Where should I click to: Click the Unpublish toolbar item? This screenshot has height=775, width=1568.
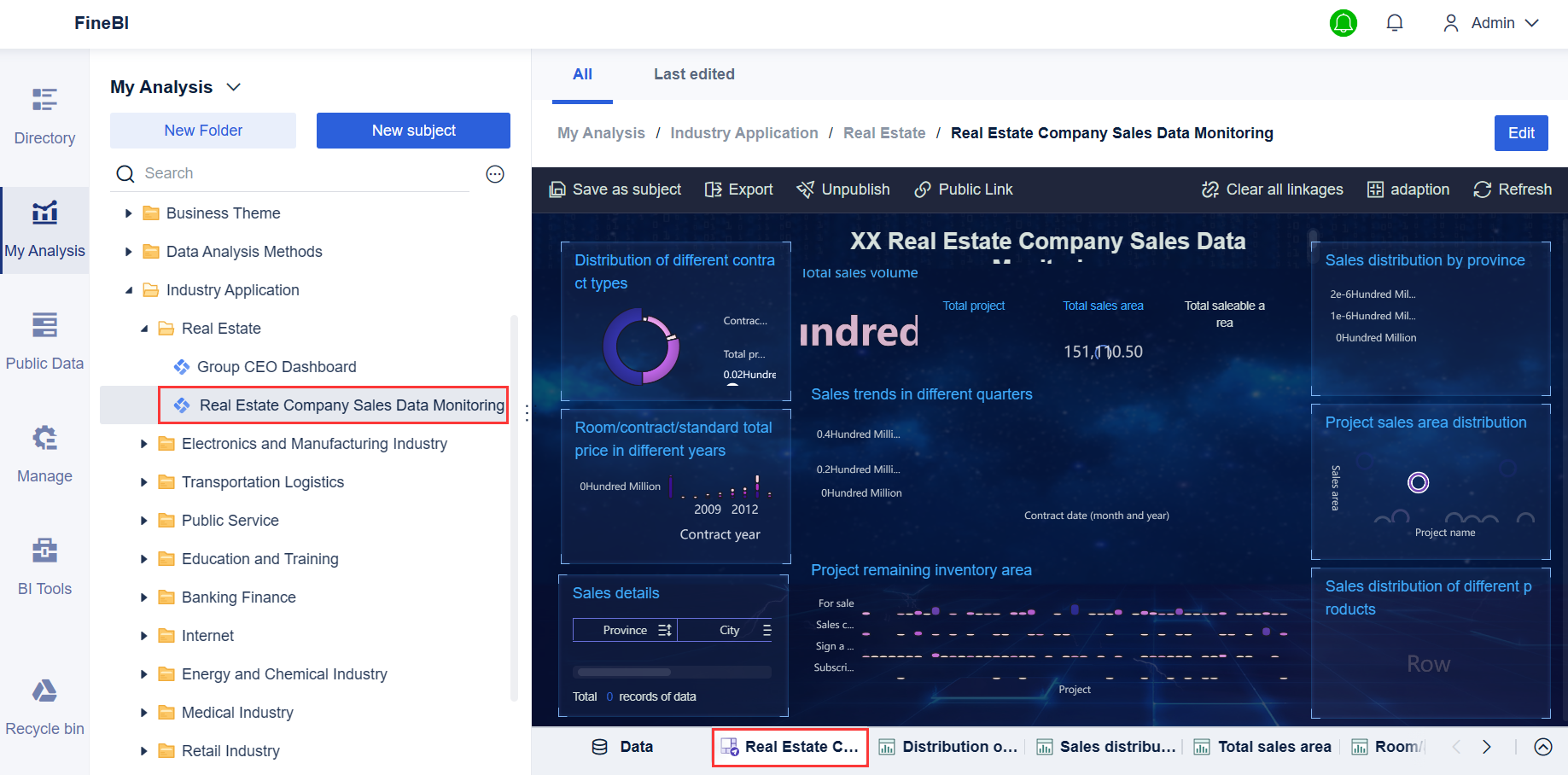pyautogui.click(x=843, y=189)
